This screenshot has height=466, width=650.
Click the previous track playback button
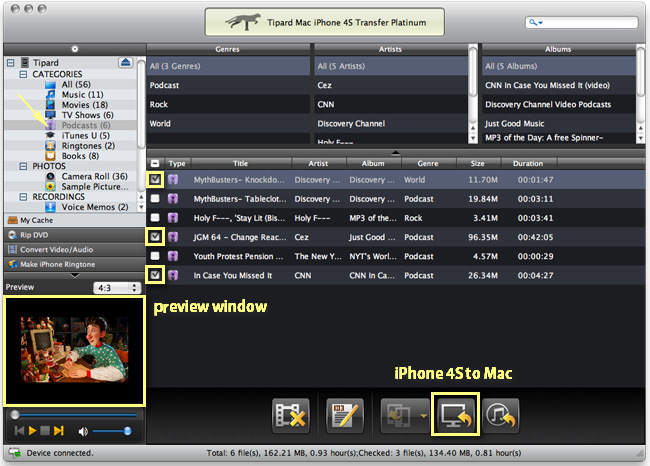[x=19, y=431]
